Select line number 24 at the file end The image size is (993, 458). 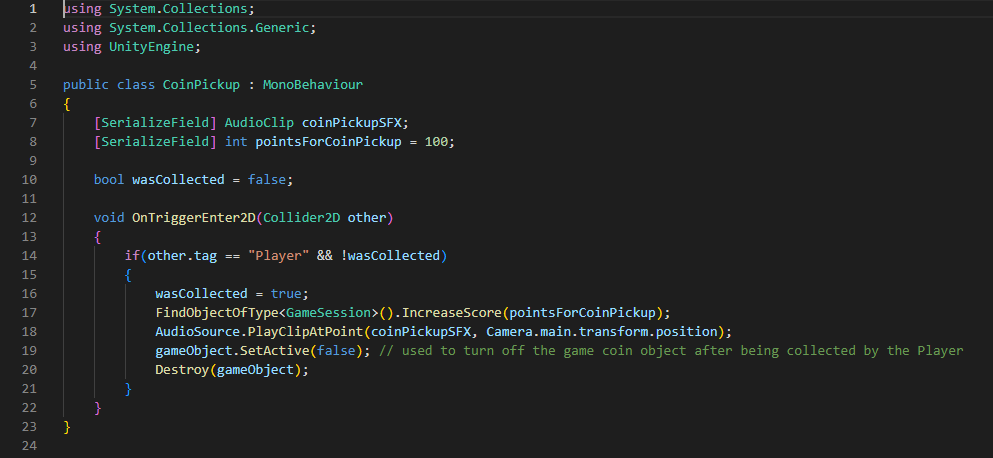30,445
